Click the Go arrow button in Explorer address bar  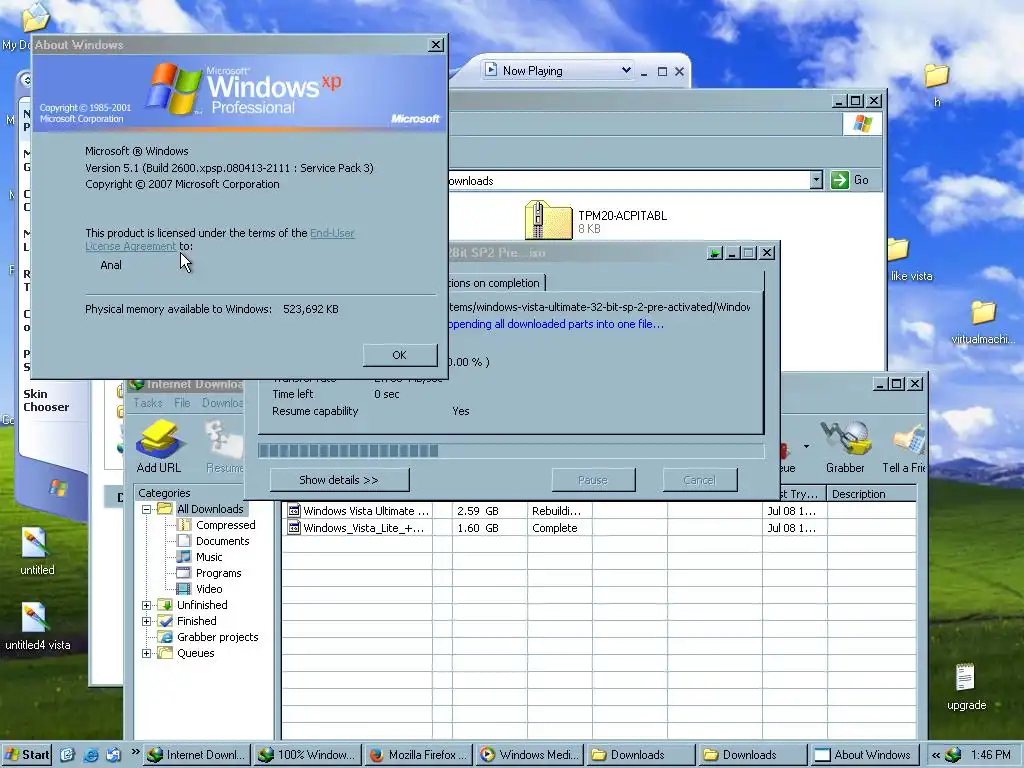[x=839, y=180]
